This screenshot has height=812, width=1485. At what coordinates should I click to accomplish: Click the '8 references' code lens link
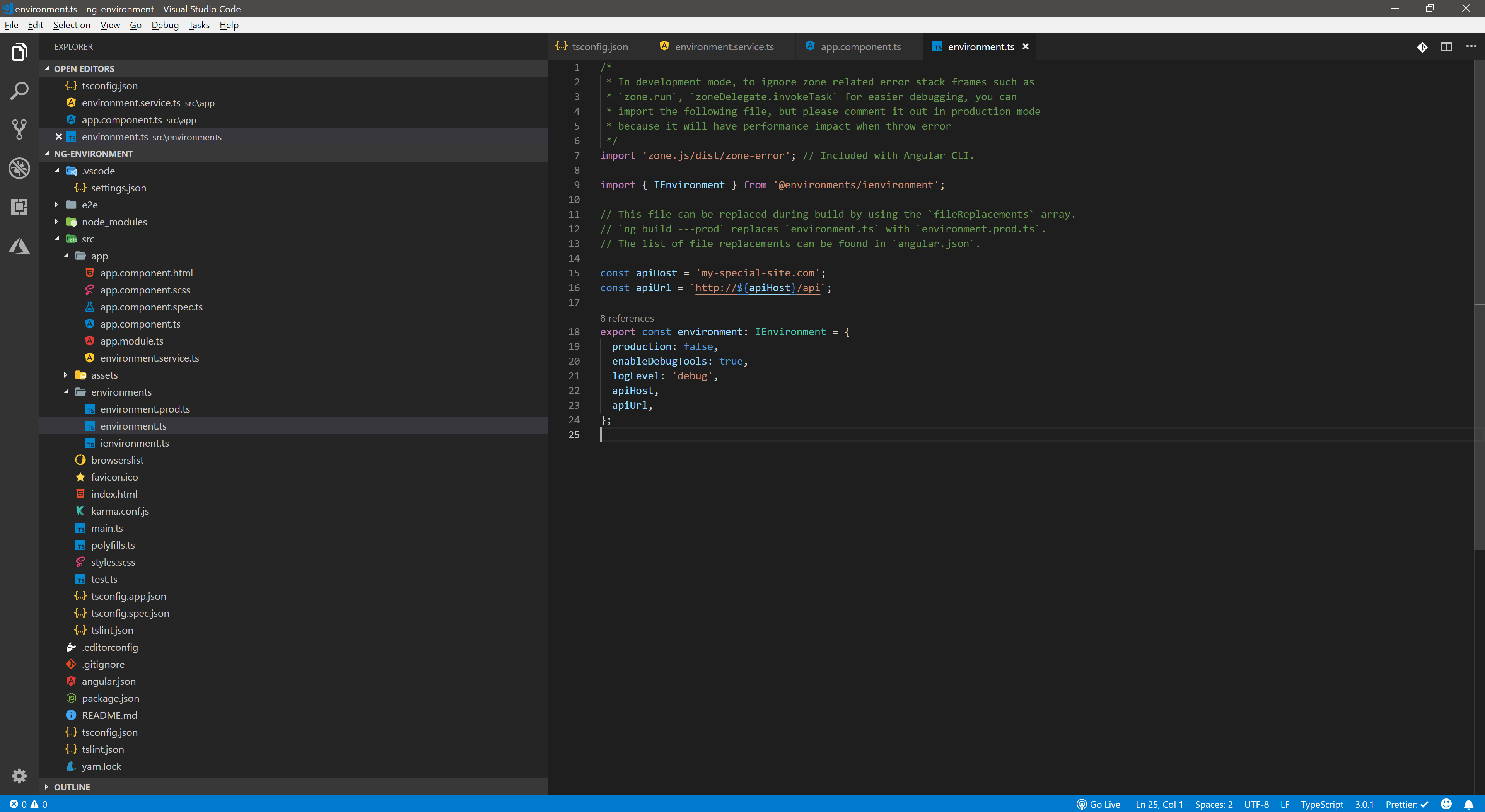(x=626, y=318)
